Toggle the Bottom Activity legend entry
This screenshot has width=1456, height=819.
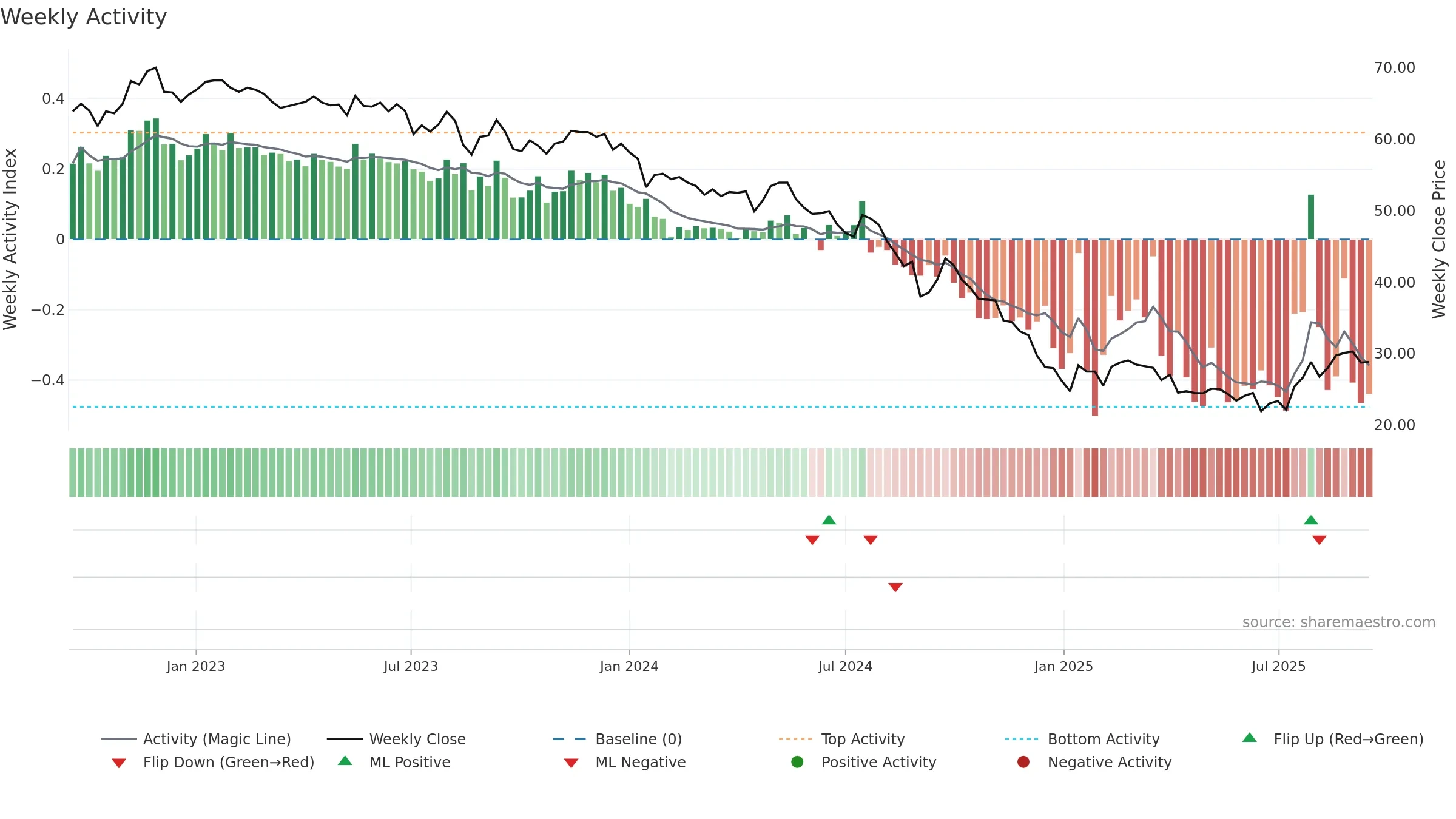coord(1082,739)
